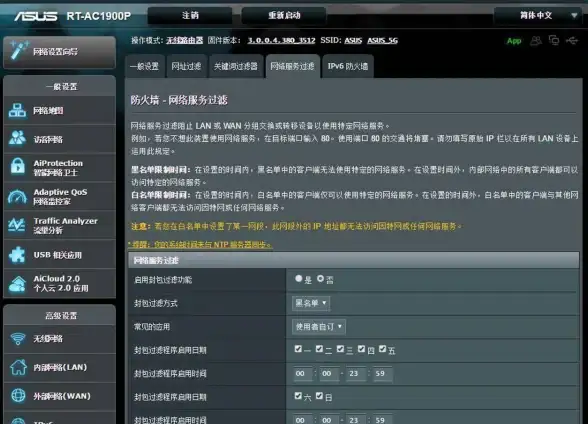Open Traffic Analyzer chart icon

pyautogui.click(x=17, y=225)
